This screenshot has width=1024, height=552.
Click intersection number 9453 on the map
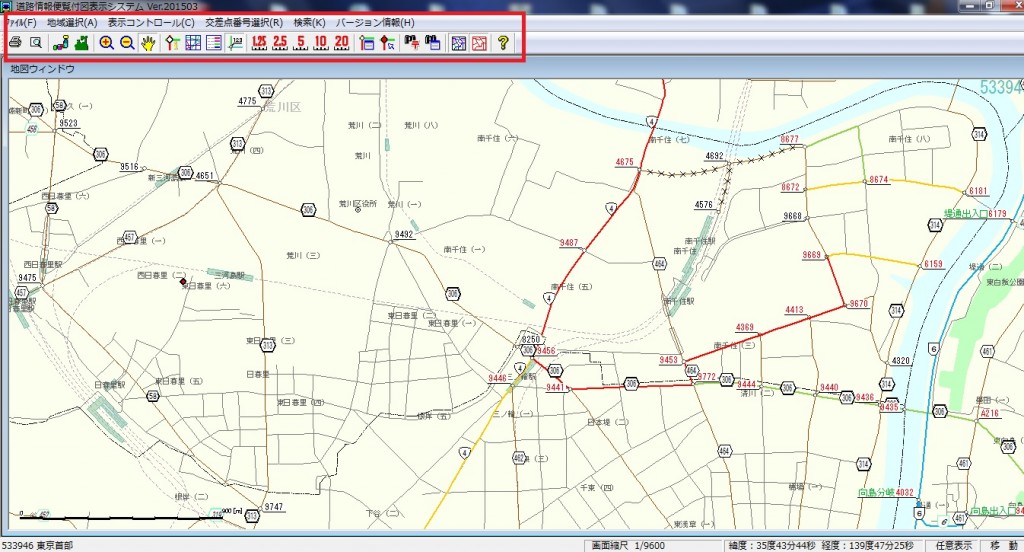click(x=668, y=360)
